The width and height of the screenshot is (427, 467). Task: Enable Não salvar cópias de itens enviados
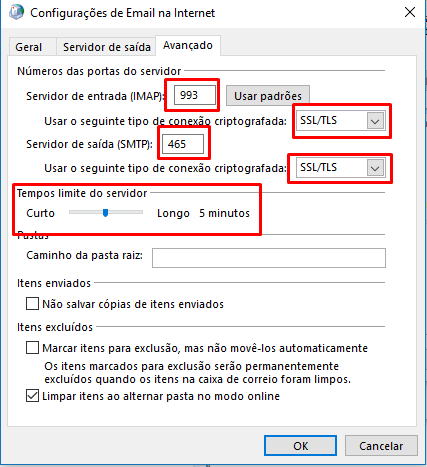(x=32, y=304)
